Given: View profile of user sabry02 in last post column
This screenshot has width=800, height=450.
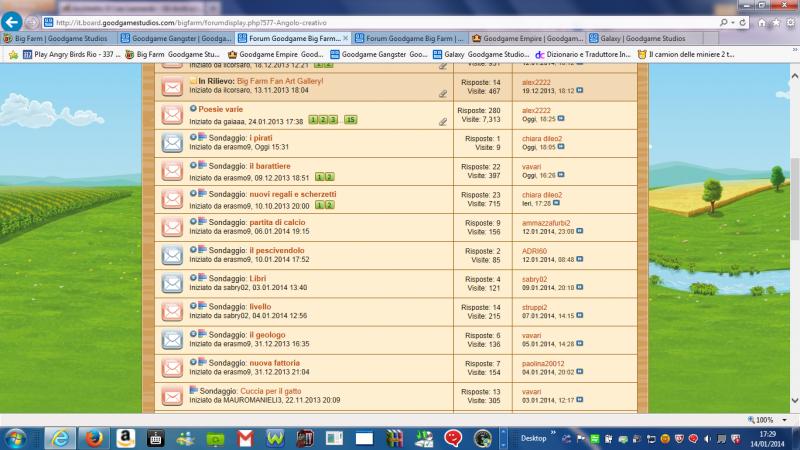Looking at the screenshot, I should coord(534,279).
